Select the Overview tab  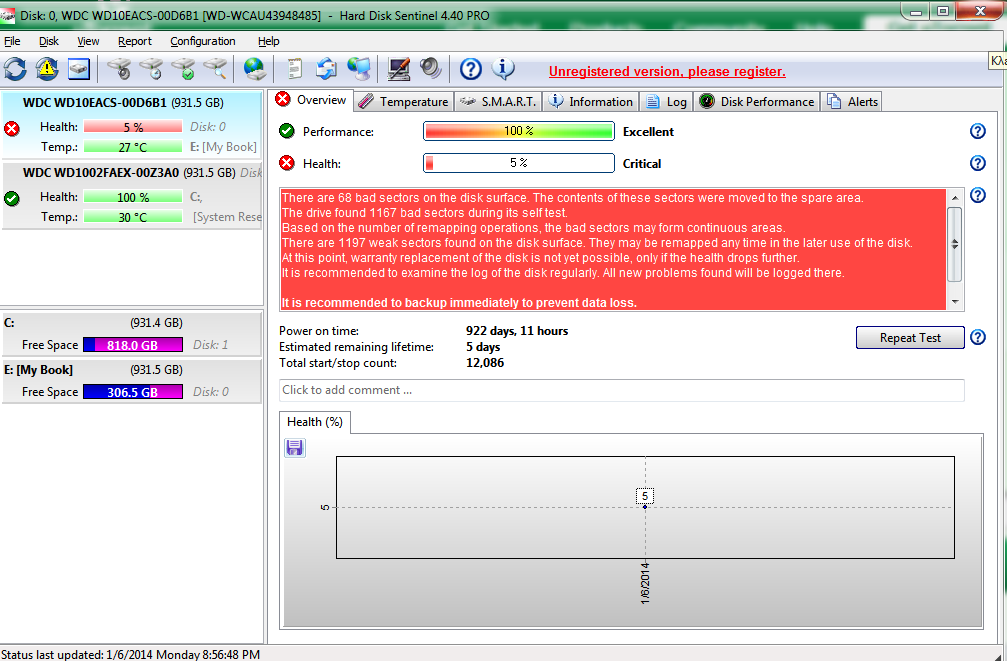[311, 100]
